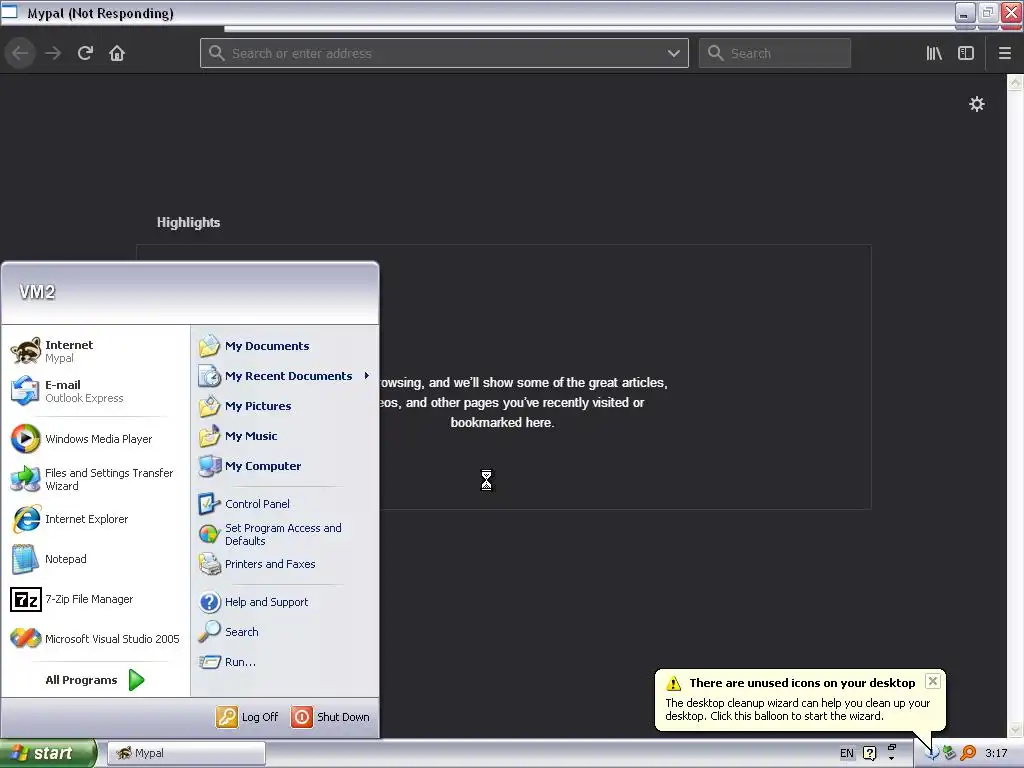Open new tab preferences gear icon

976,104
